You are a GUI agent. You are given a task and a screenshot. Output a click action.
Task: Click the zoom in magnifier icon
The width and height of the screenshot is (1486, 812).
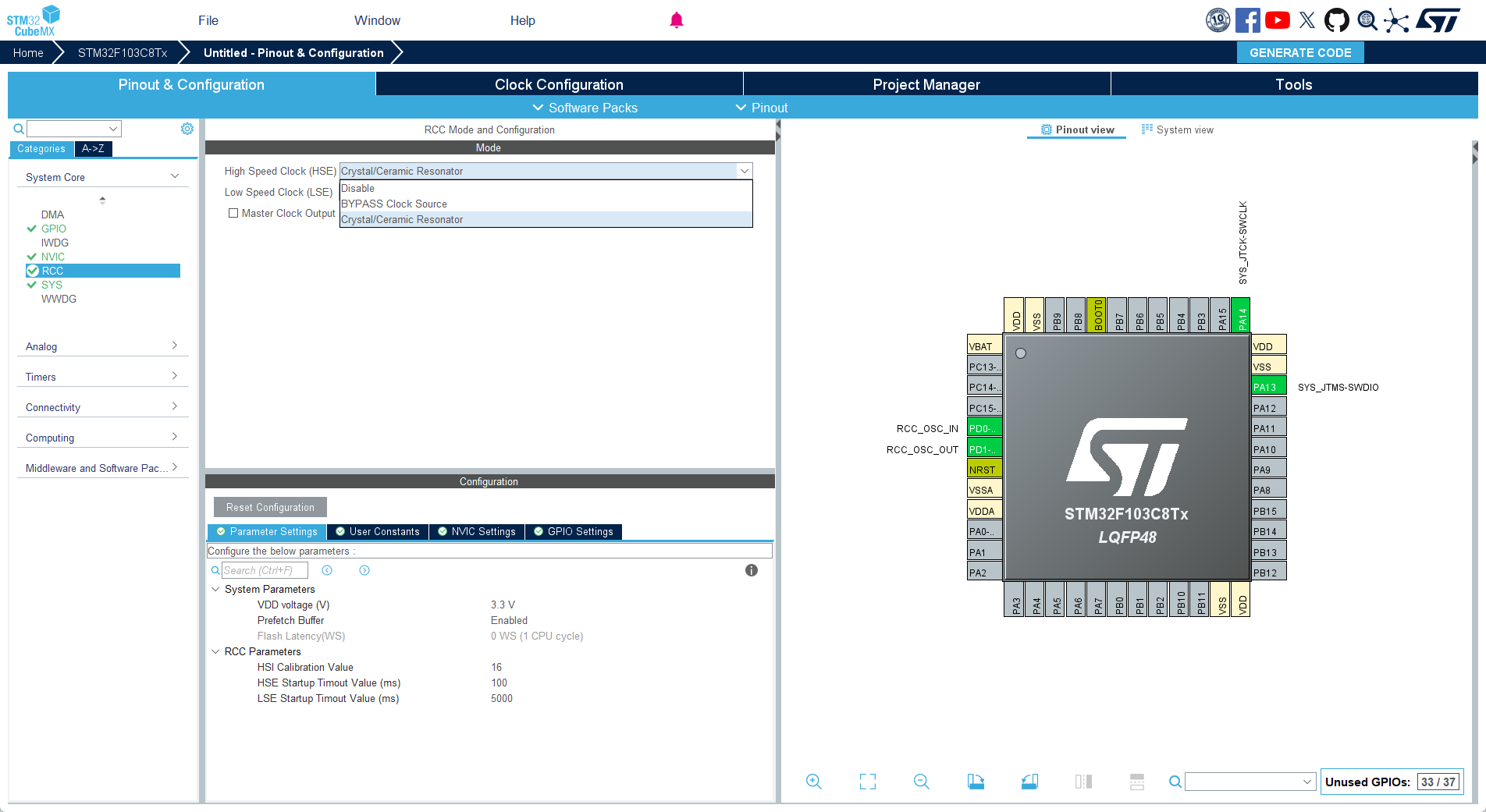(813, 782)
